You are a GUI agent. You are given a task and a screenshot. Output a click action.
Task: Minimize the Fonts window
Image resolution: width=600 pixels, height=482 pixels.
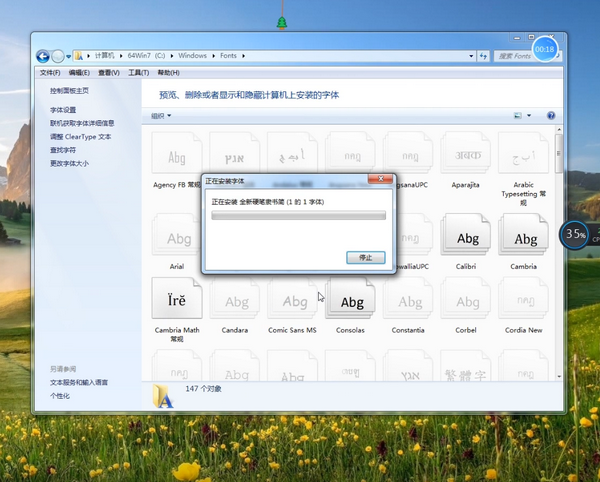[x=517, y=37]
